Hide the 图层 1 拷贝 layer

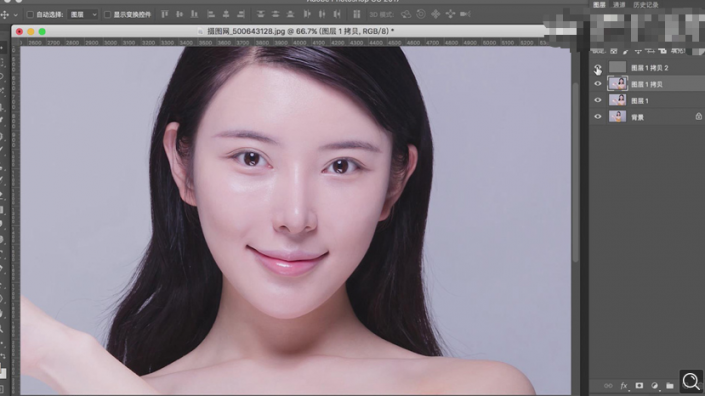pyautogui.click(x=598, y=84)
